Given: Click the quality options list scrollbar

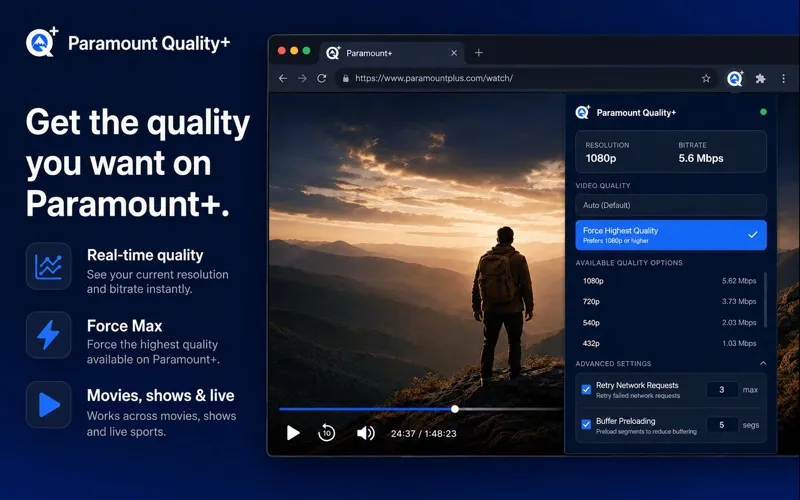Looking at the screenshot, I should tap(765, 299).
